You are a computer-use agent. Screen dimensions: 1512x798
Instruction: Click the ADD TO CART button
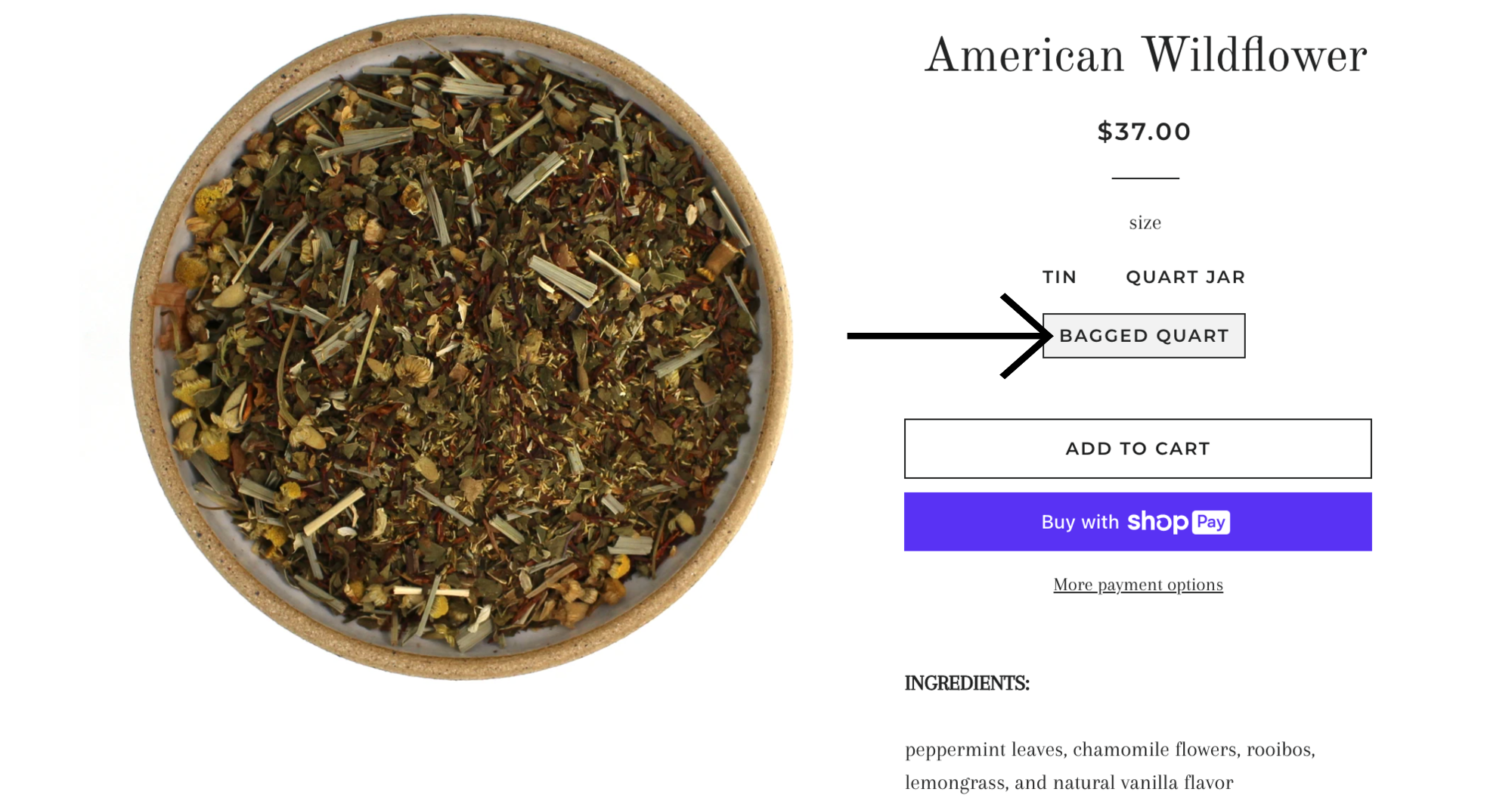pyautogui.click(x=1138, y=449)
